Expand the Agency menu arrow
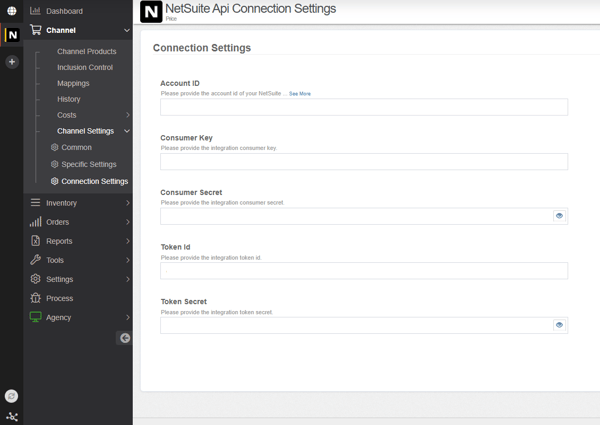This screenshot has width=600, height=425. (x=128, y=318)
